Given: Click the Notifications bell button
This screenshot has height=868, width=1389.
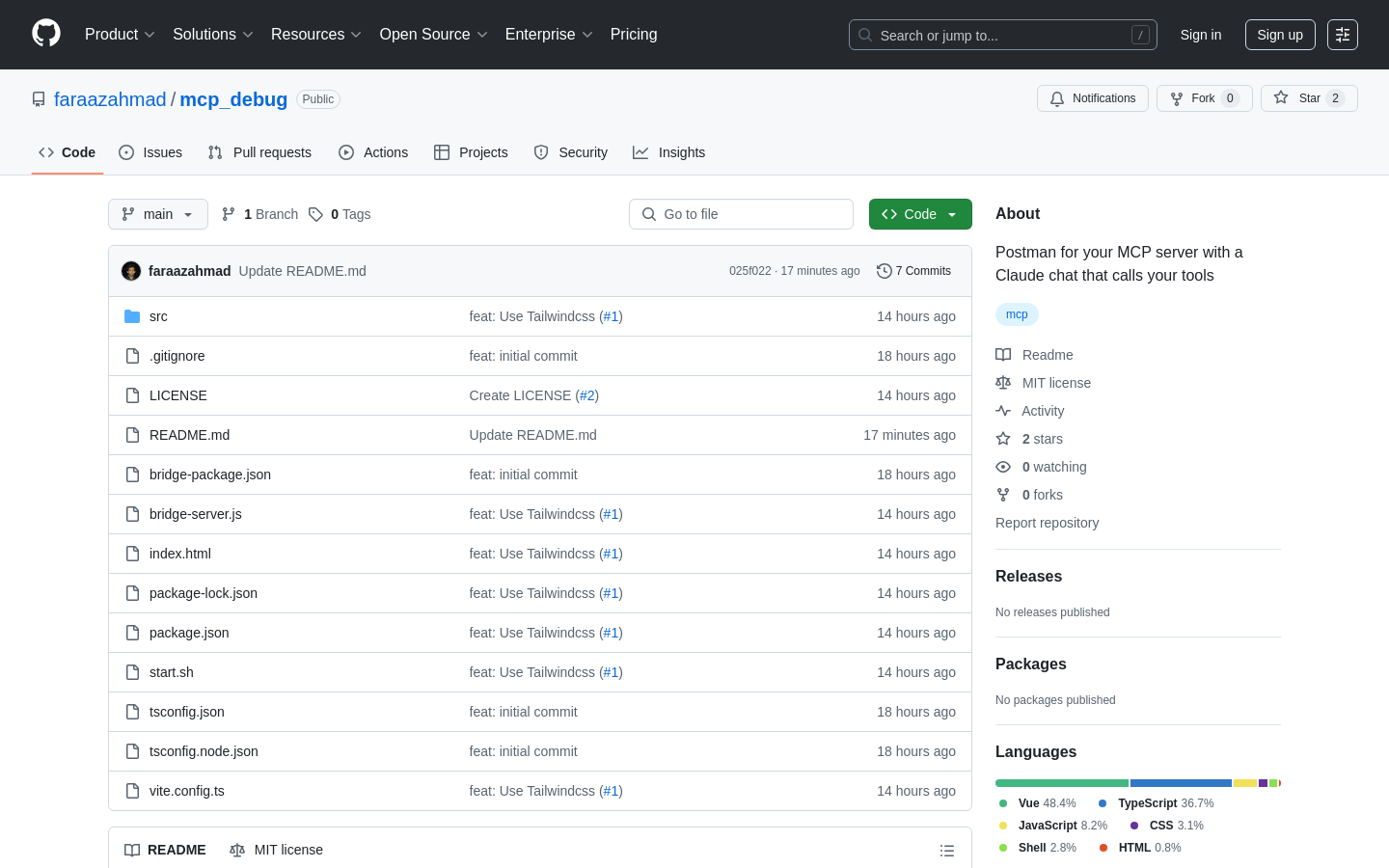Looking at the screenshot, I should click(1093, 98).
